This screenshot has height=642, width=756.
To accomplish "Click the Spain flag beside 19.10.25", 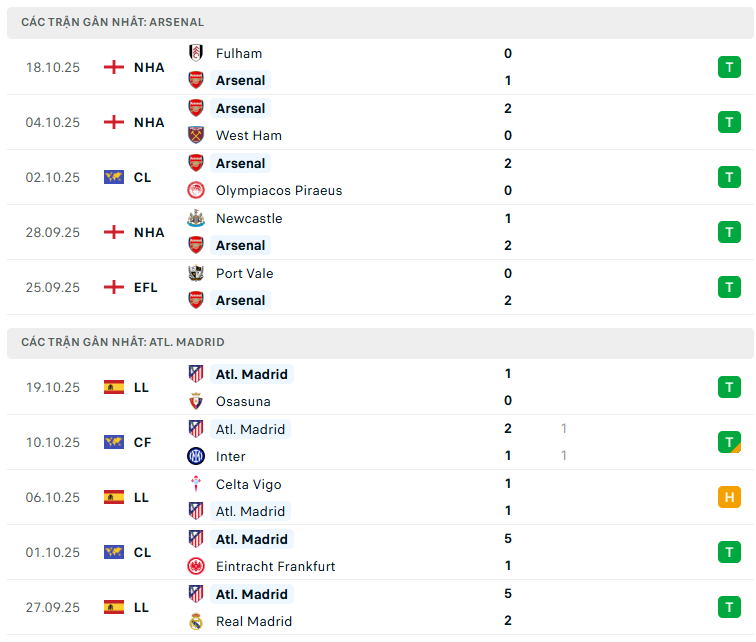I will pyautogui.click(x=114, y=387).
